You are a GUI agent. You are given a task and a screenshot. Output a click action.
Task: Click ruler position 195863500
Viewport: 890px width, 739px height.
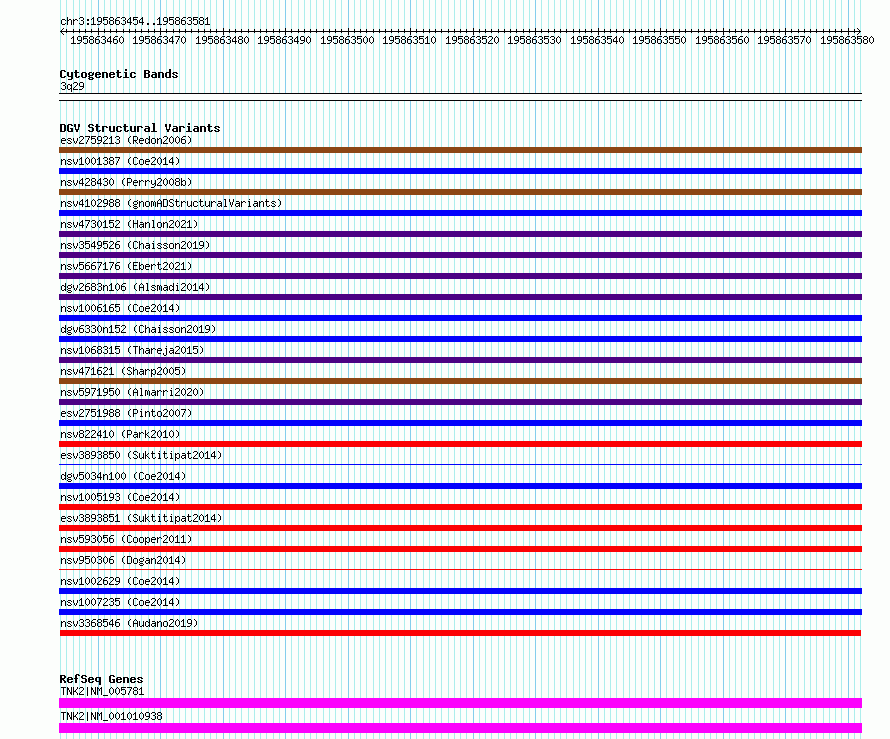[x=347, y=40]
